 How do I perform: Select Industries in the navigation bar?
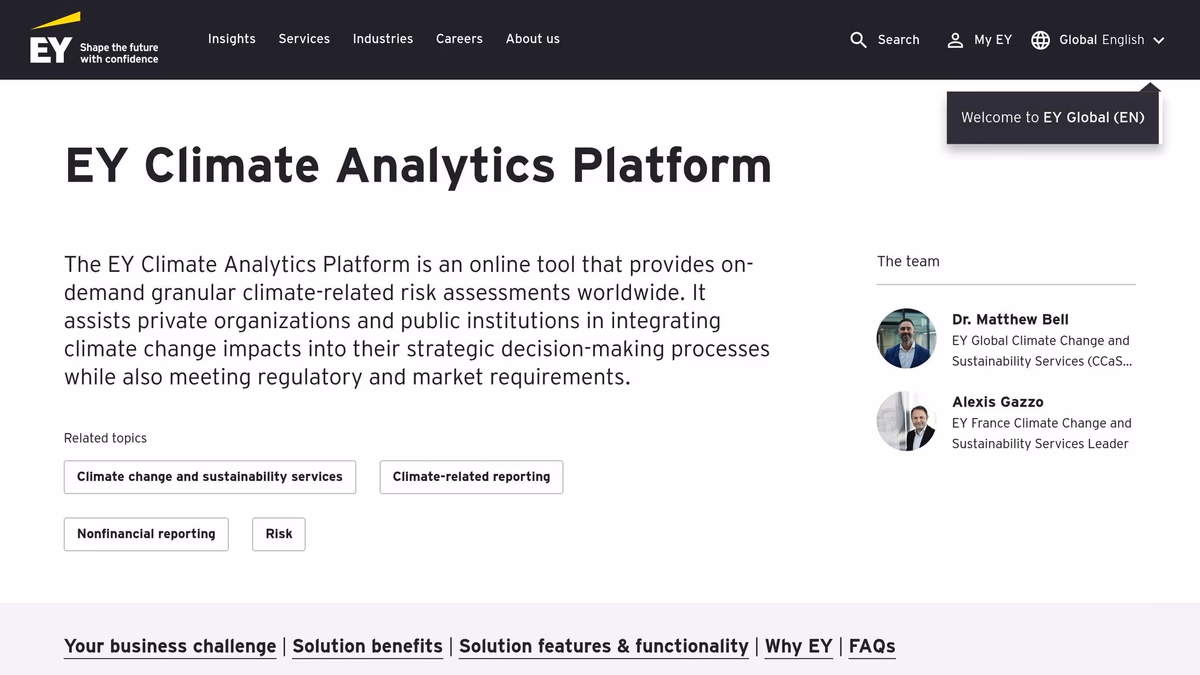coord(383,39)
